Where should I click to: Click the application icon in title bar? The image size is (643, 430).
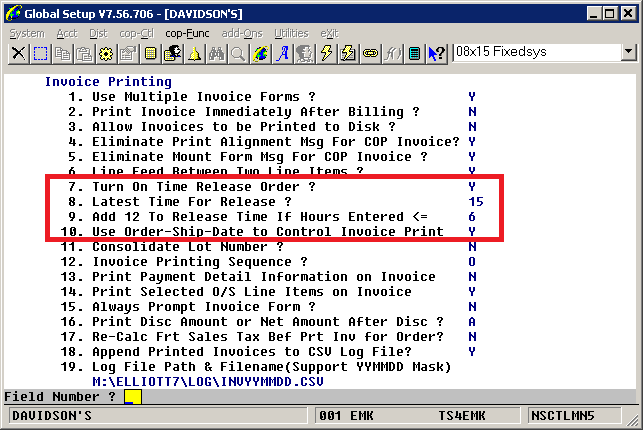tap(13, 13)
